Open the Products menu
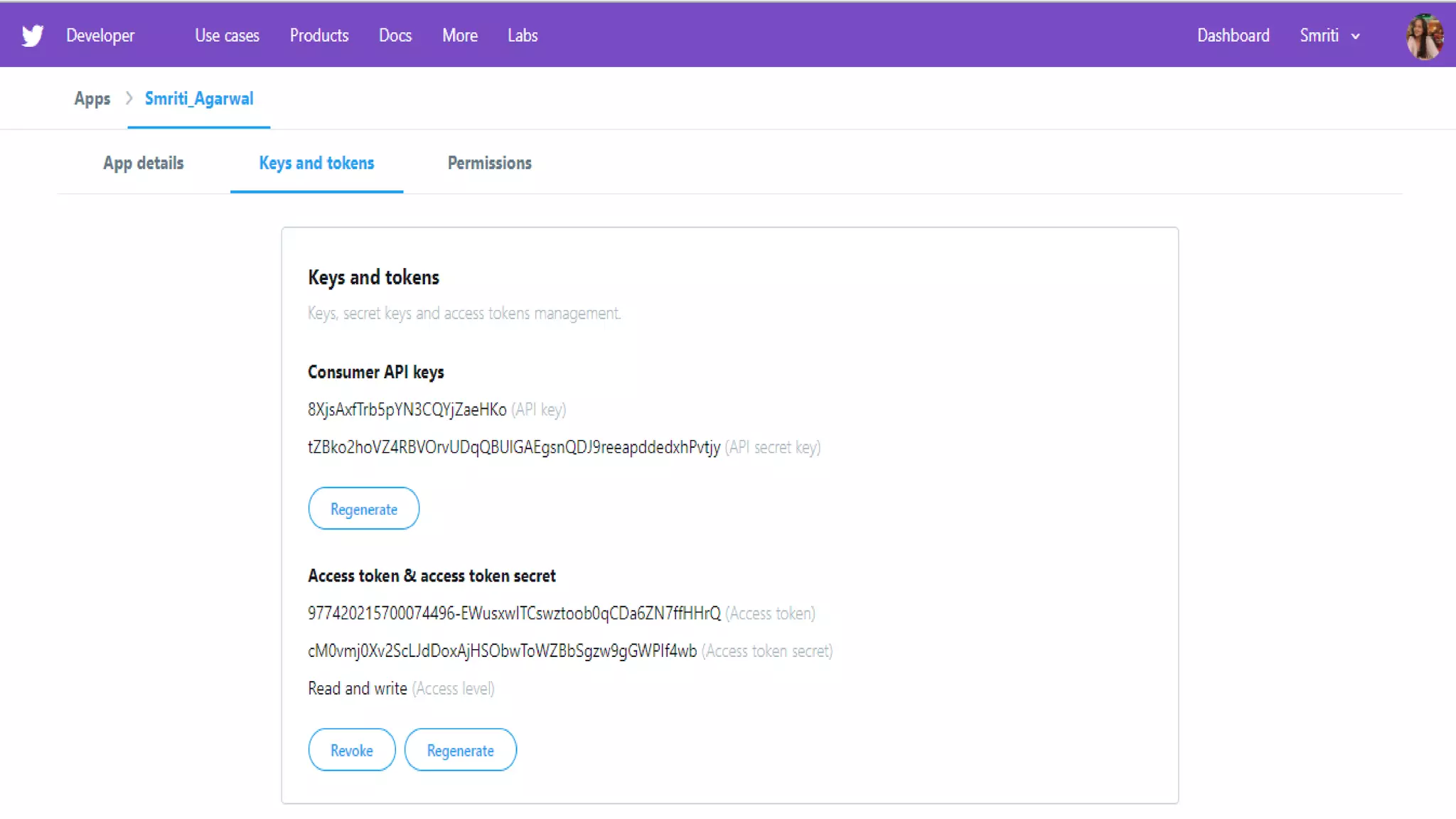 pyautogui.click(x=319, y=36)
